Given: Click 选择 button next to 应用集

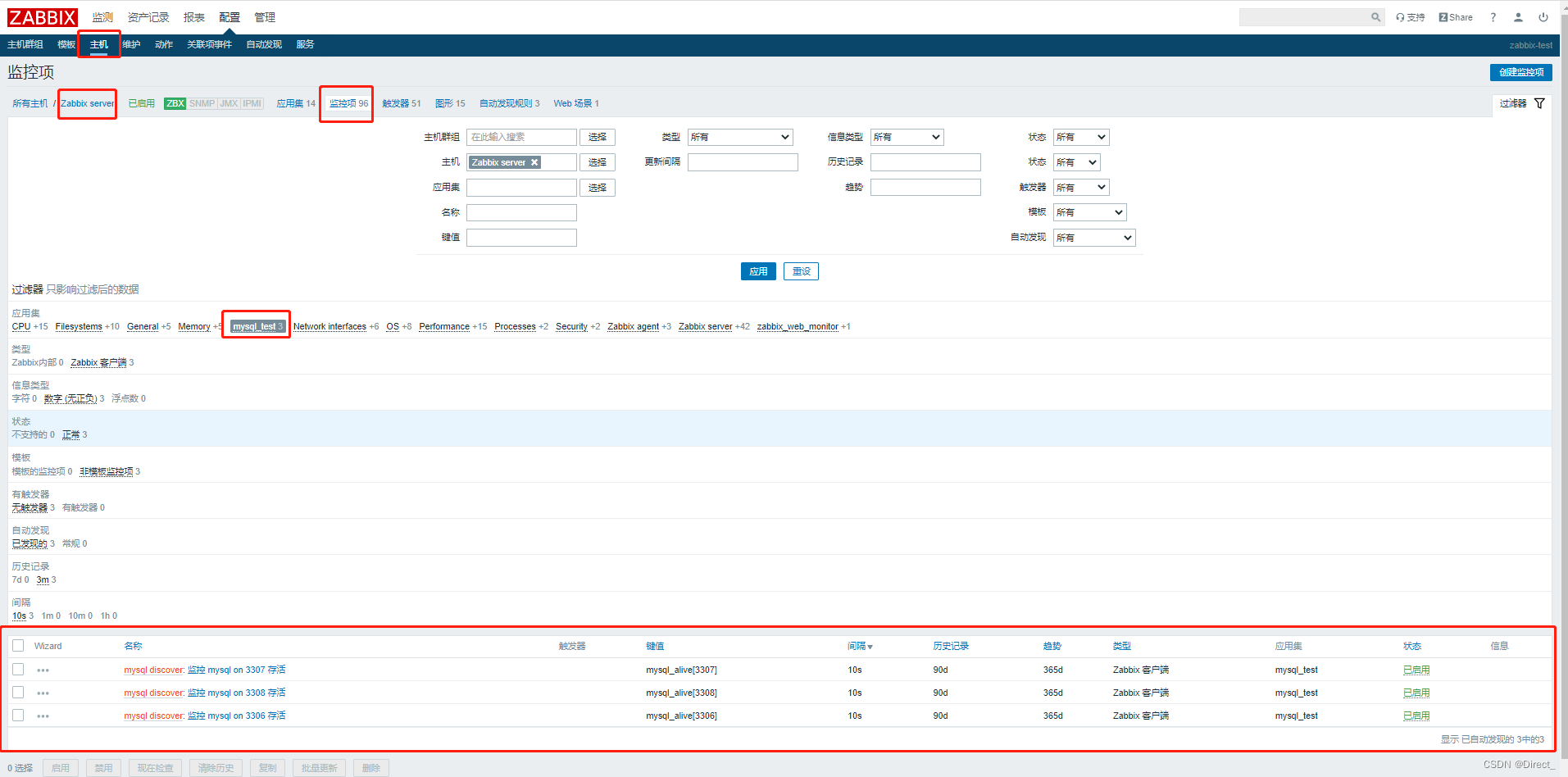Looking at the screenshot, I should point(598,188).
